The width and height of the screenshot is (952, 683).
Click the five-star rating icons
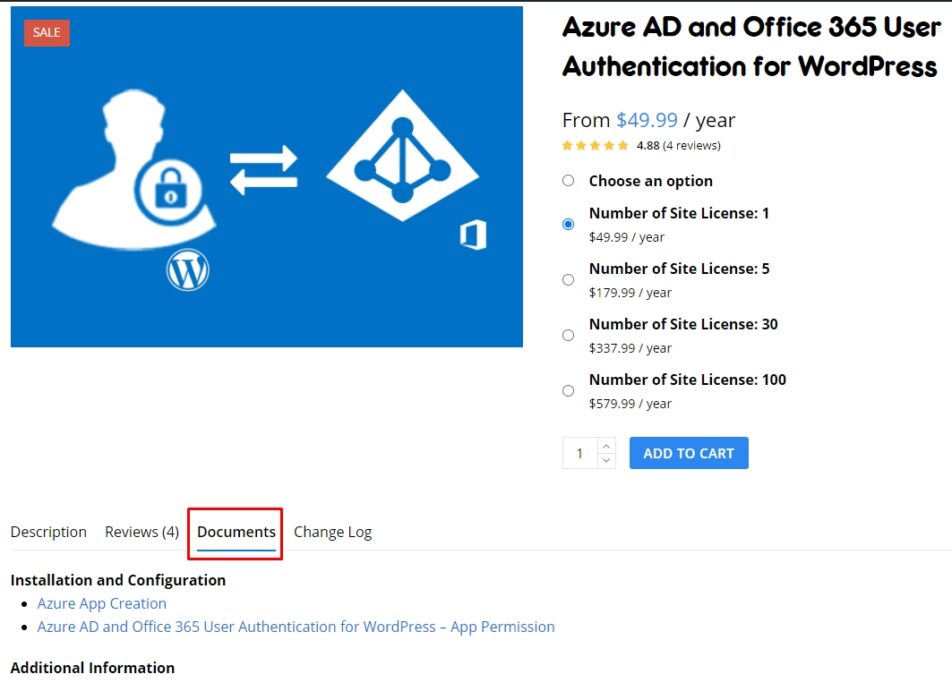click(x=595, y=146)
